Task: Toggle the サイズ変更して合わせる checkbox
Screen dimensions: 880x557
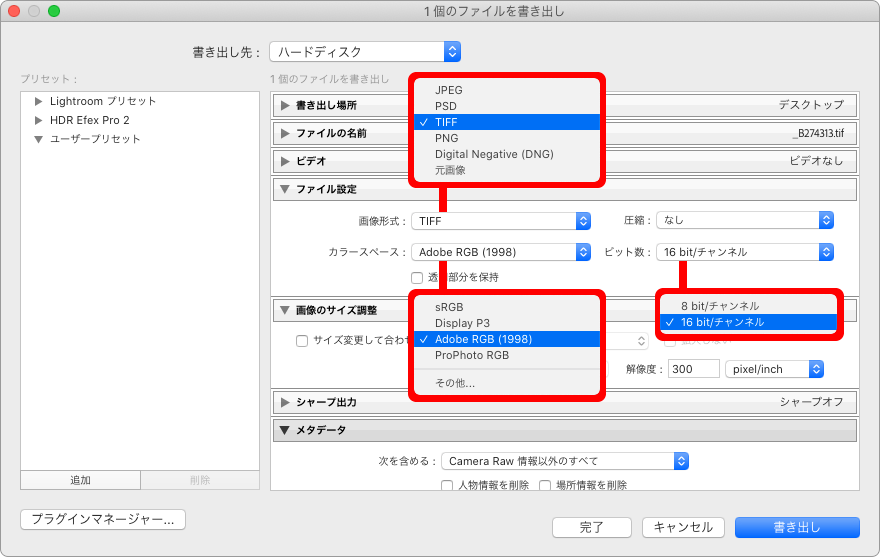Action: [302, 340]
